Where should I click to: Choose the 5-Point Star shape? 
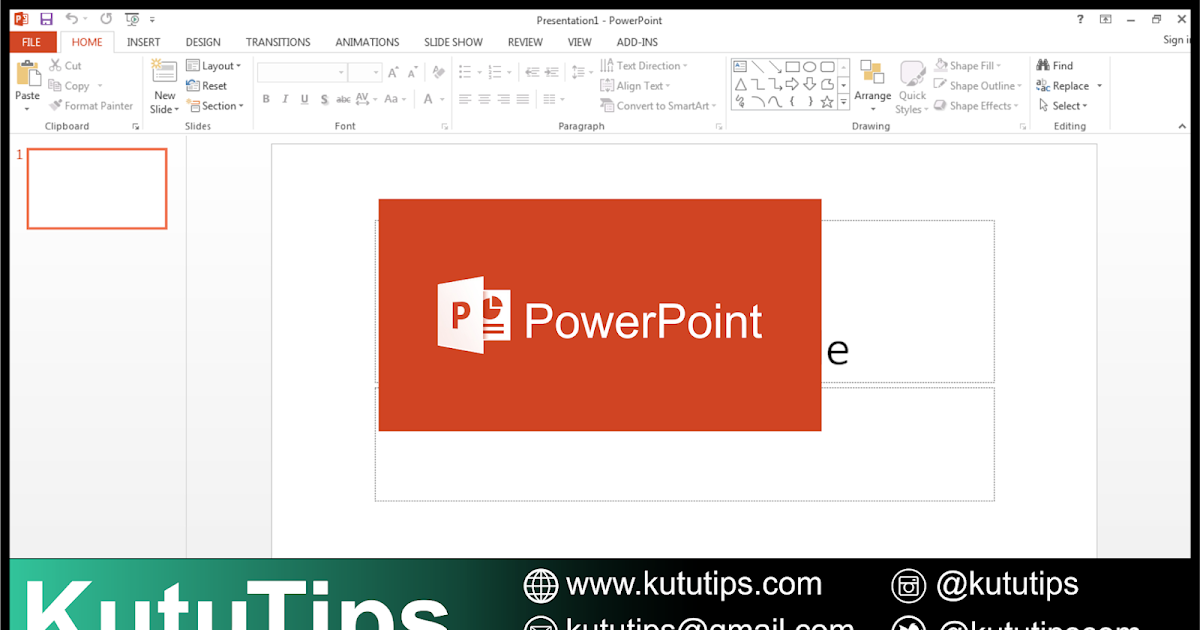pos(826,101)
